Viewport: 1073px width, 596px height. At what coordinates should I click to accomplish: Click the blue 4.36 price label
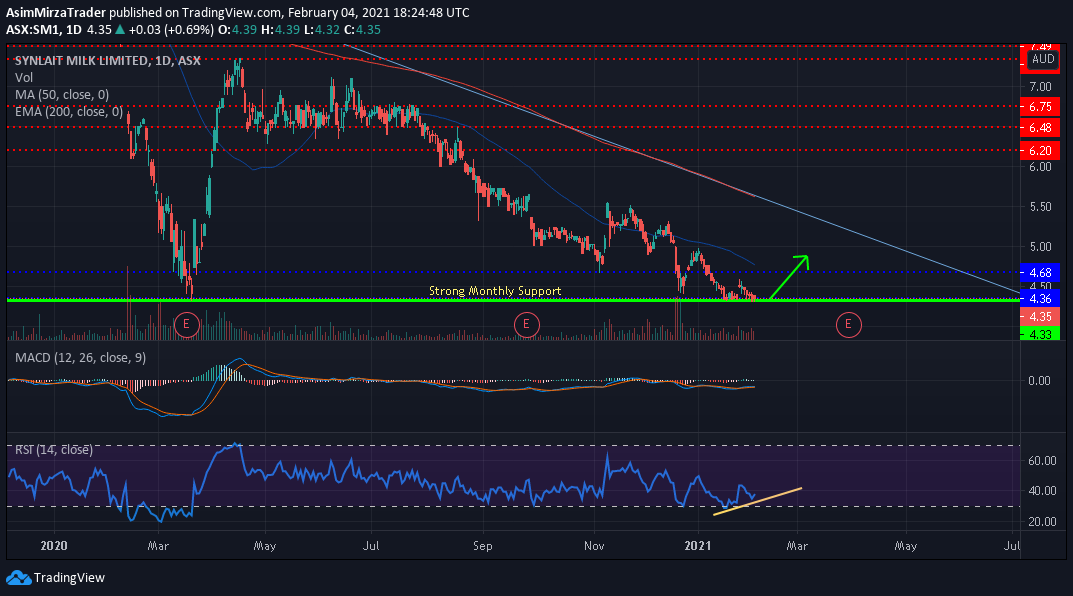(x=1039, y=298)
